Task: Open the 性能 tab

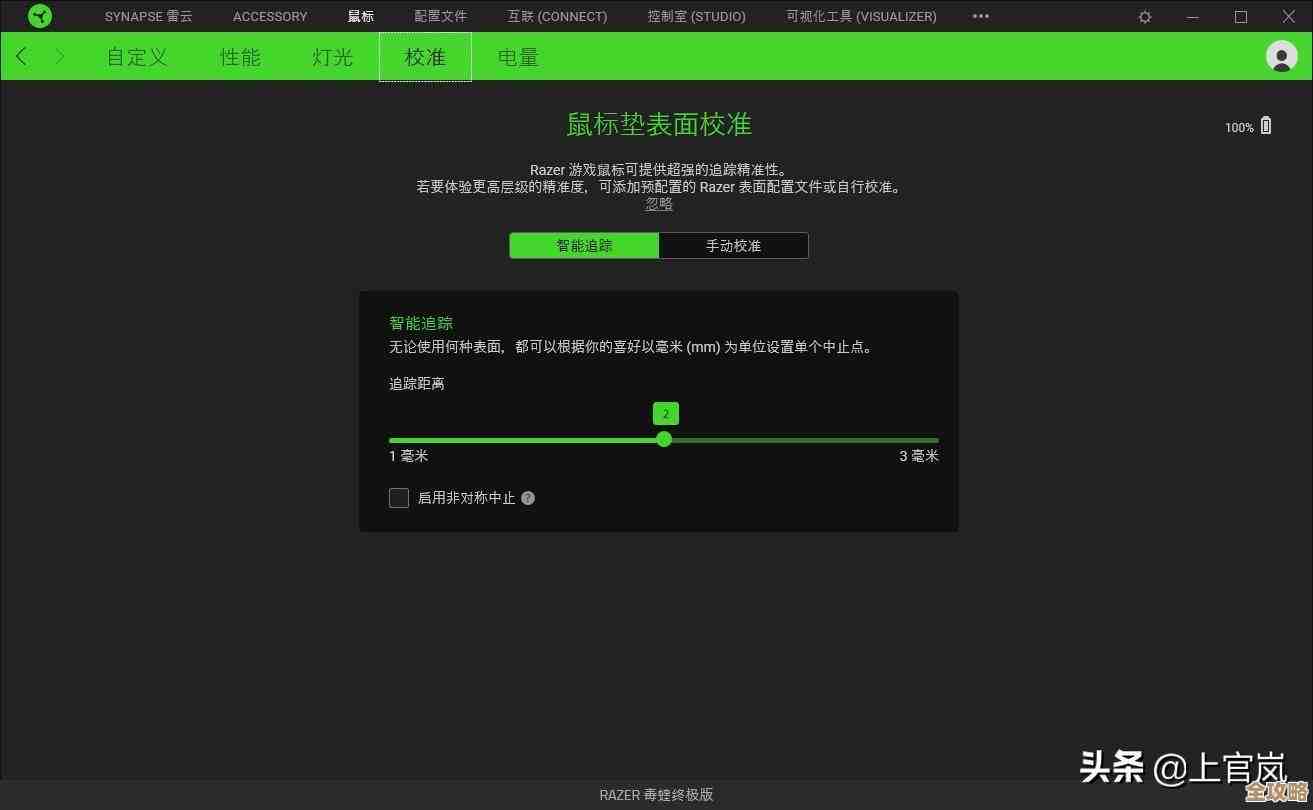Action: 240,57
